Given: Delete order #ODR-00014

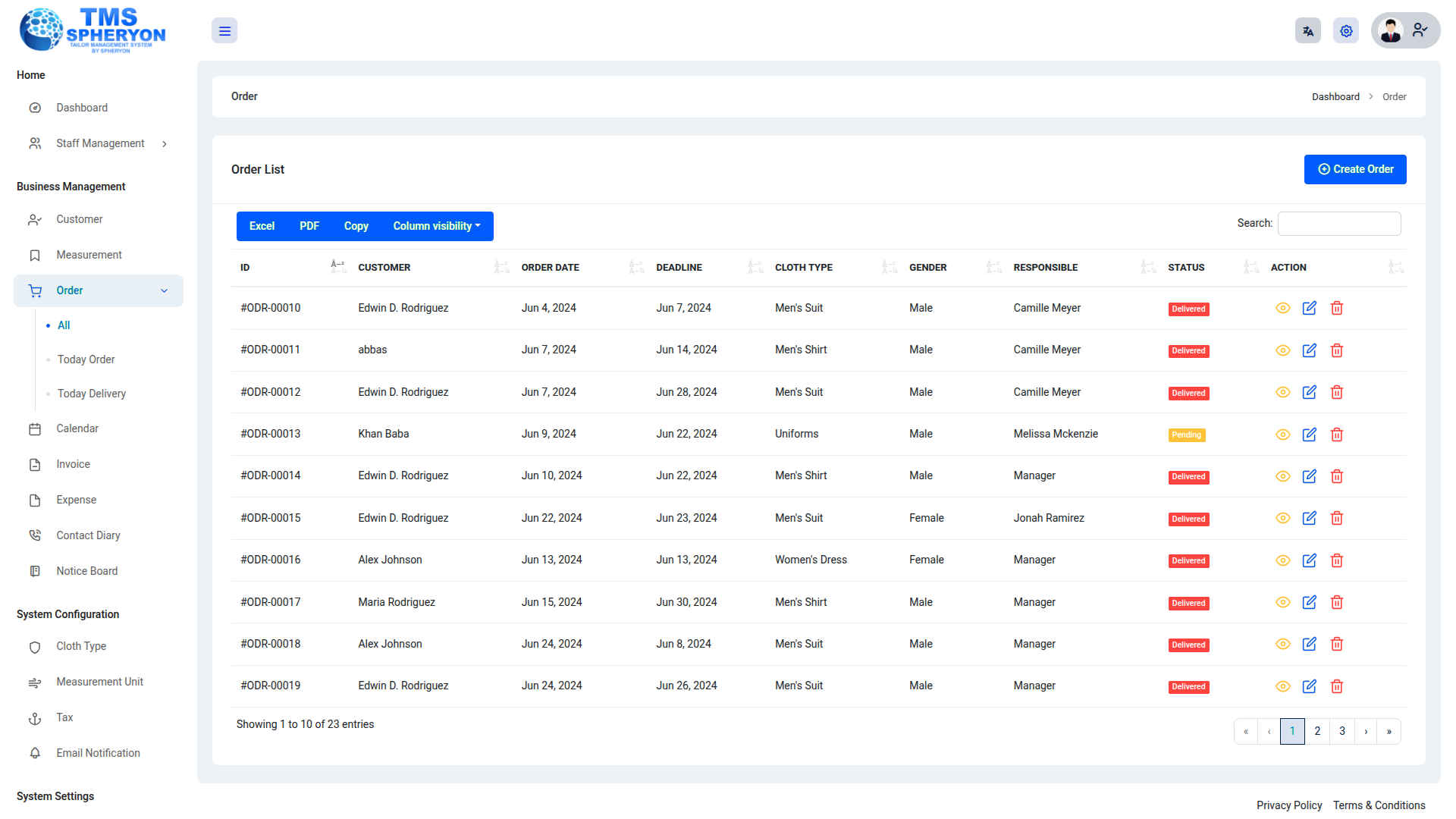Looking at the screenshot, I should (x=1337, y=476).
